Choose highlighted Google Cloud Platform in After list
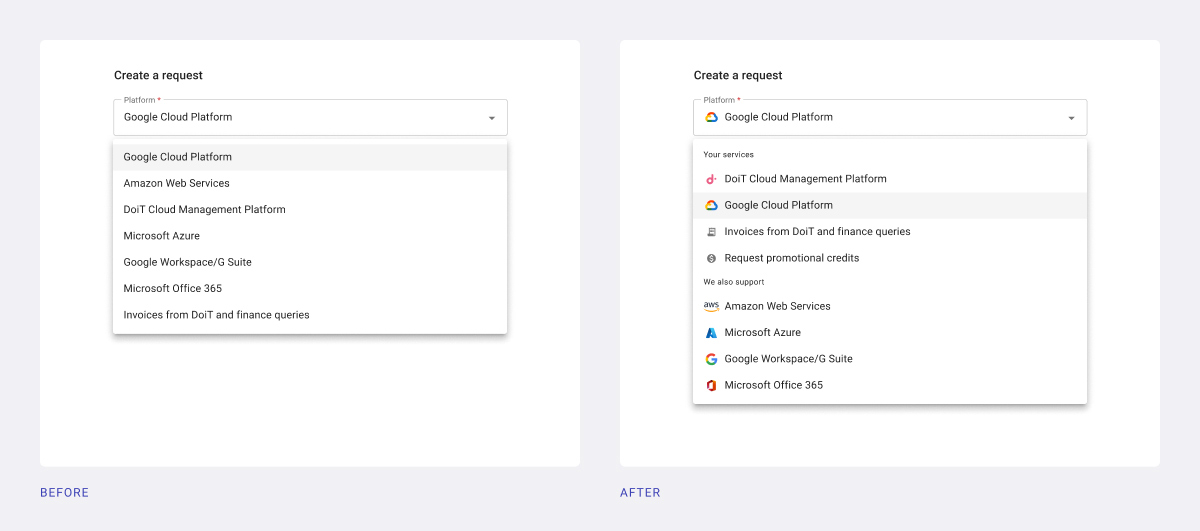The image size is (1200, 531). tap(890, 205)
